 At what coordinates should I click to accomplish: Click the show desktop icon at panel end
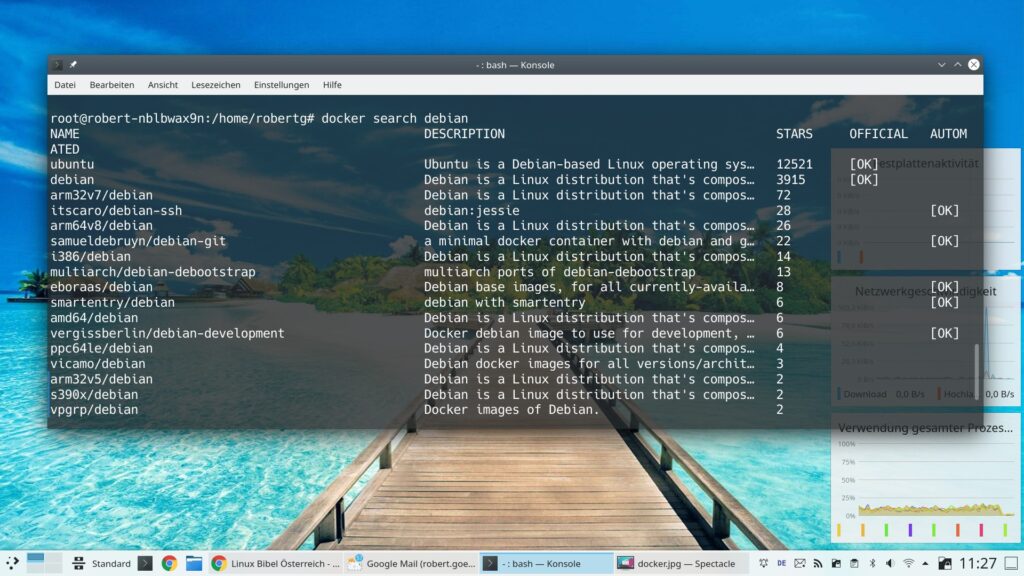(x=1011, y=563)
